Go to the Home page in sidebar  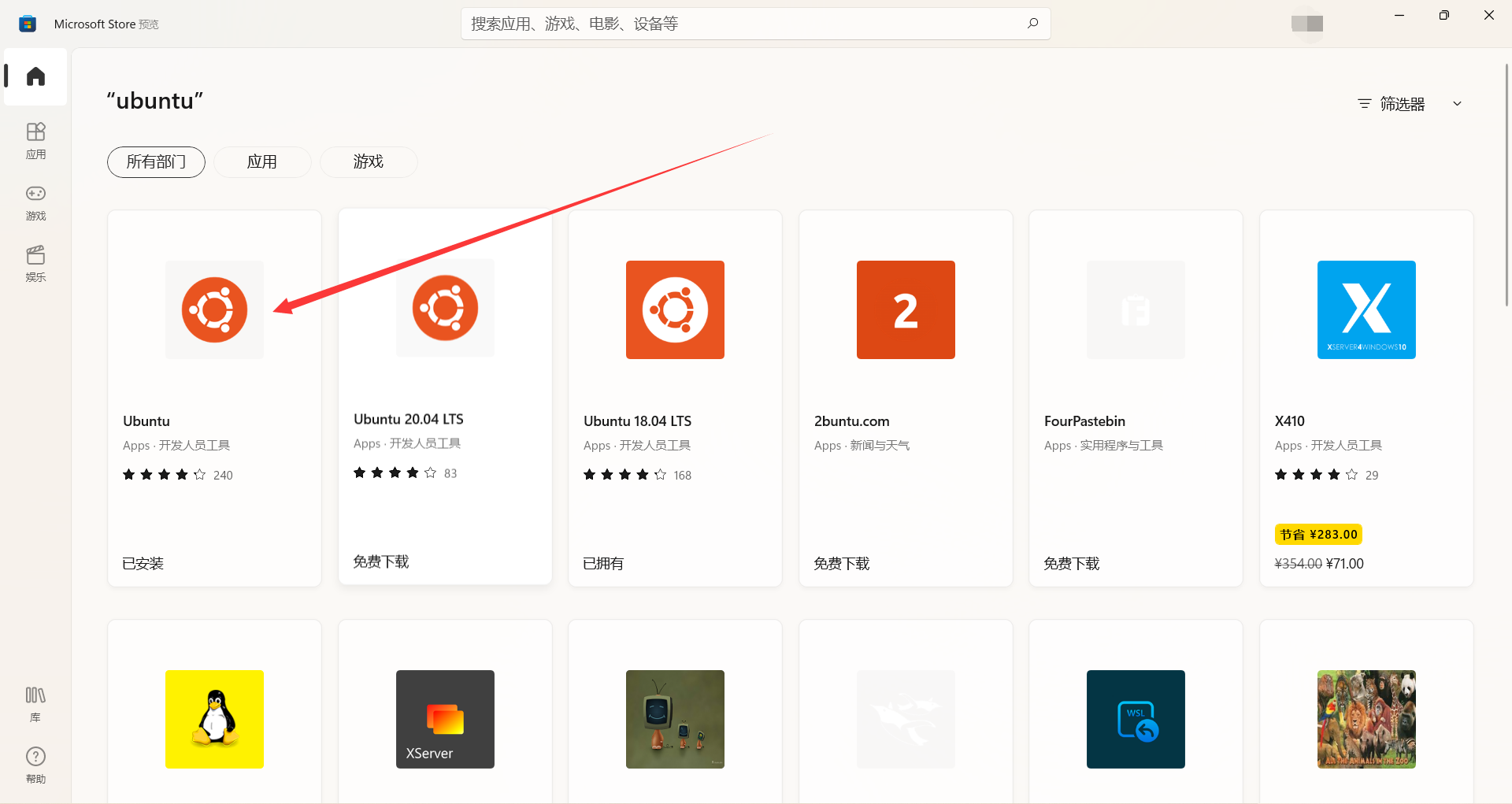coord(35,76)
